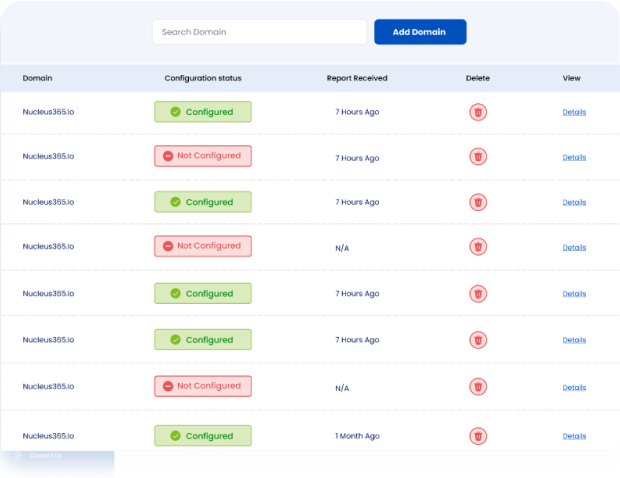Click the Report Received column header
The width and height of the screenshot is (620, 478).
356,78
